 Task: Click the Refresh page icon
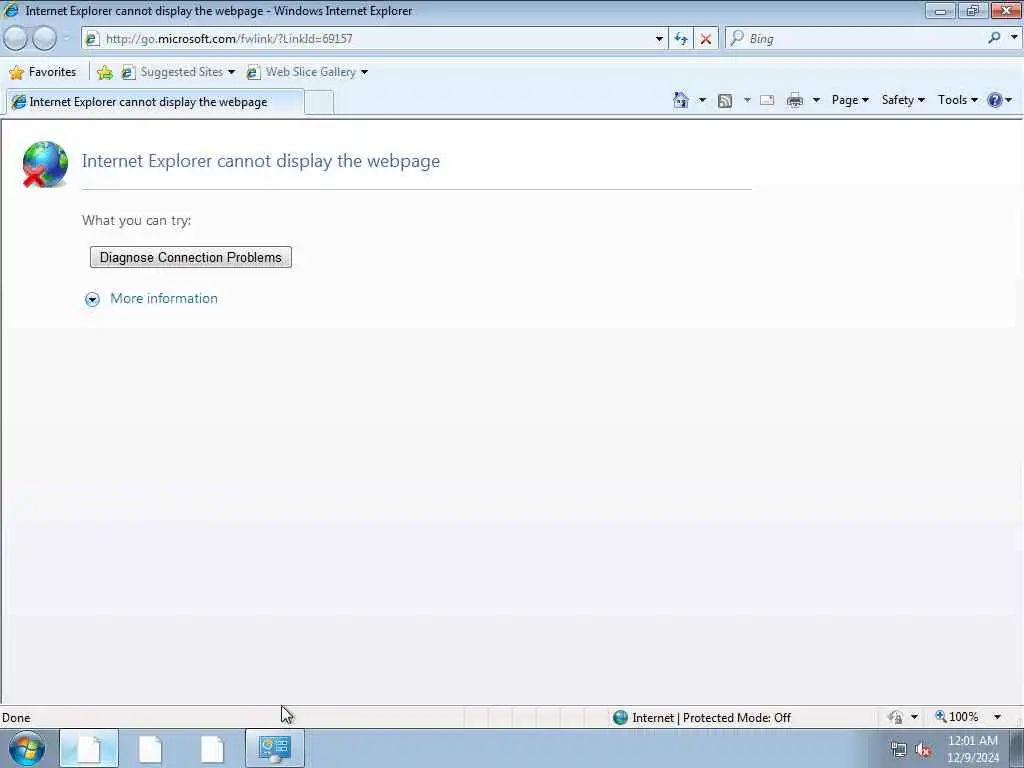pos(680,39)
